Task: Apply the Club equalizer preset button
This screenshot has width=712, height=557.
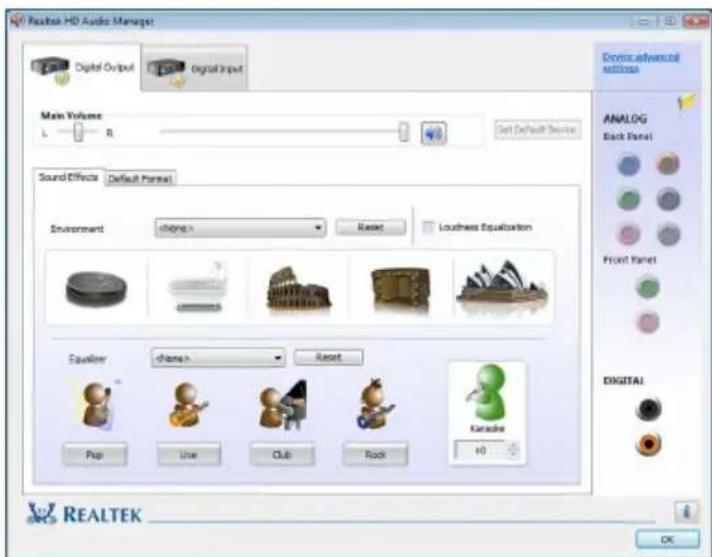Action: point(282,454)
